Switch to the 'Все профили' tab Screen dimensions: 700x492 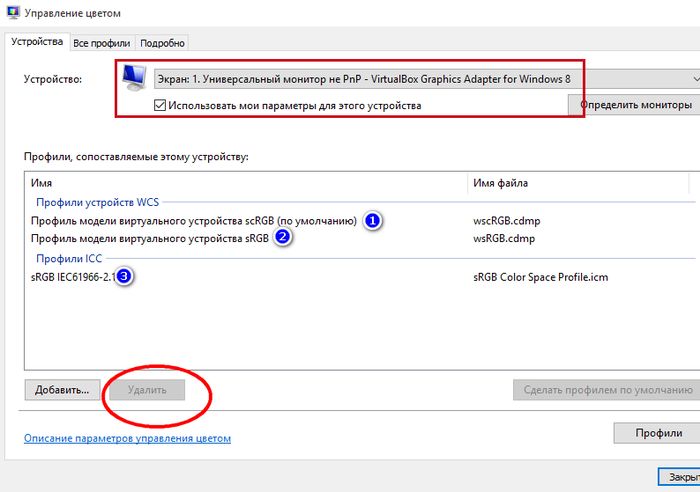[101, 42]
